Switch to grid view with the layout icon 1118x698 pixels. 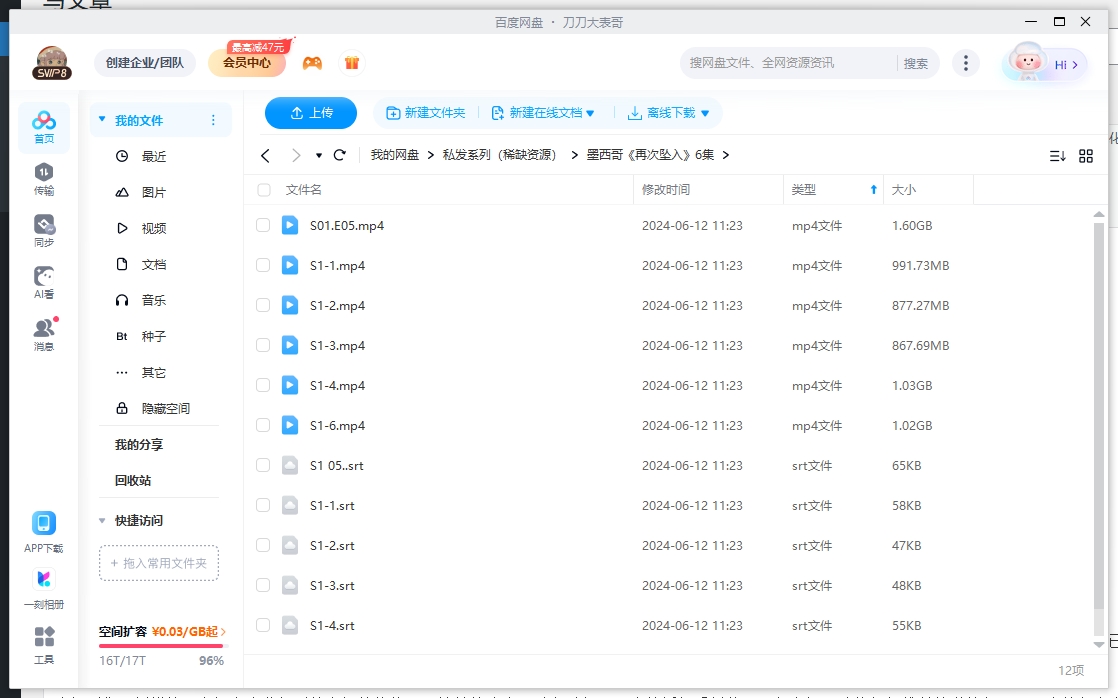point(1087,155)
